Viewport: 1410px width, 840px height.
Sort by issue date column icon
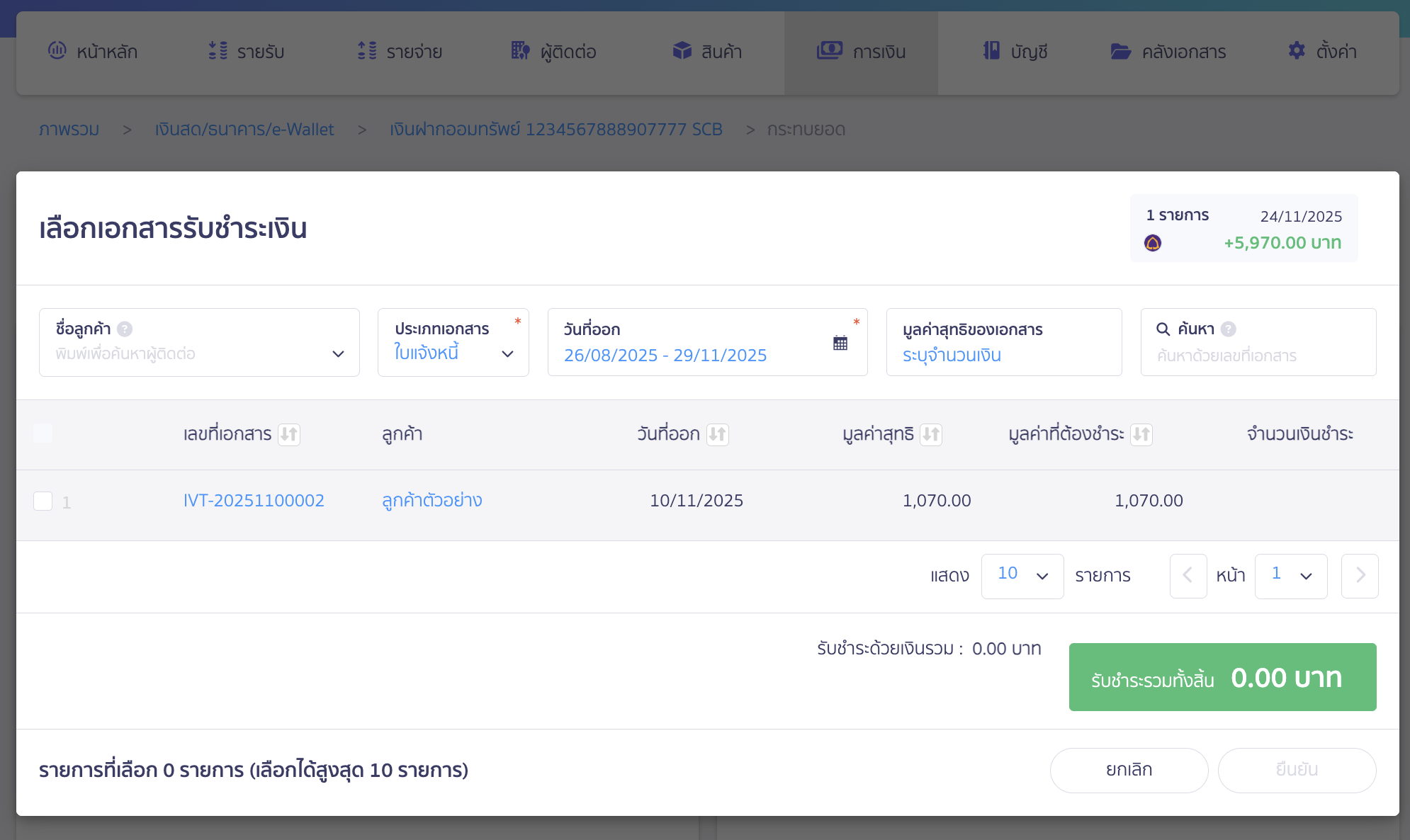(x=718, y=434)
